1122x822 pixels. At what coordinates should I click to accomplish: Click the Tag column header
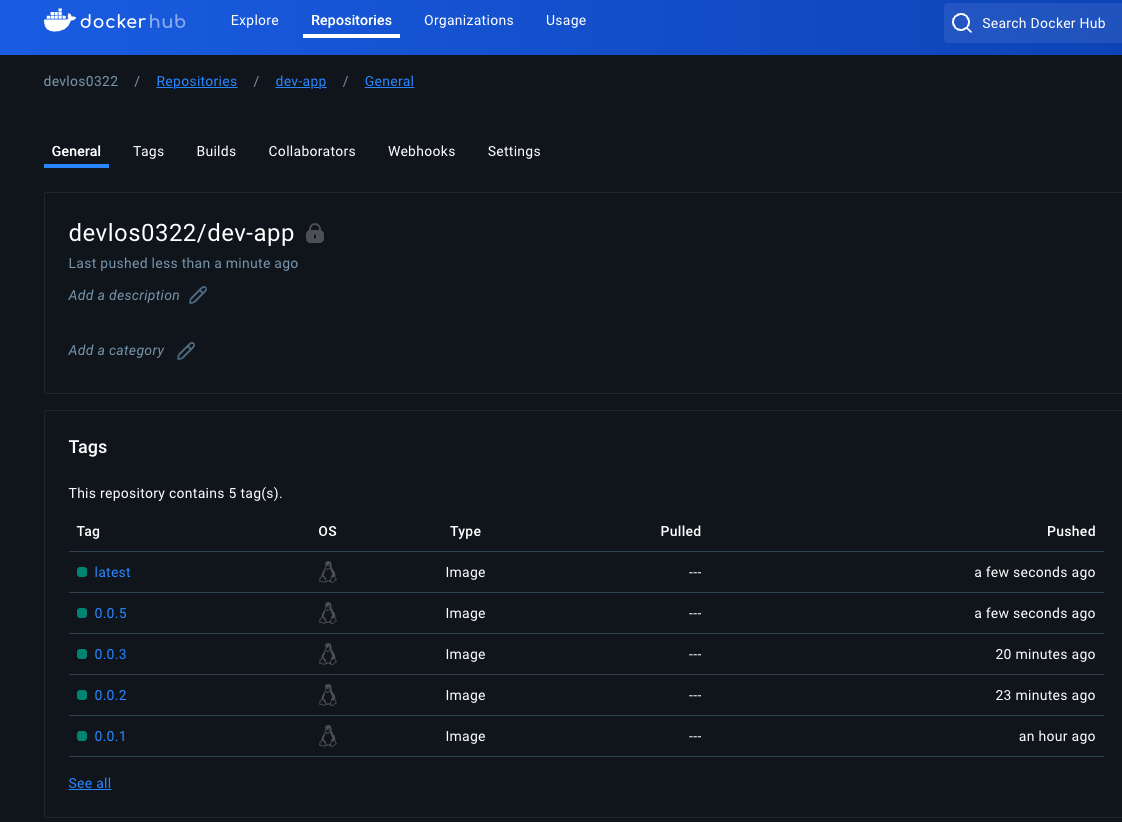tap(88, 532)
